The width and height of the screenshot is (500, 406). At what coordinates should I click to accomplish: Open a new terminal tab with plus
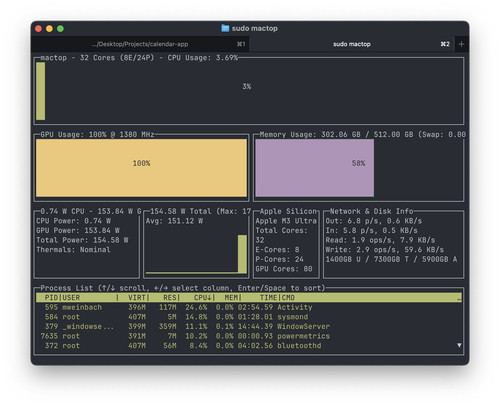[x=461, y=44]
